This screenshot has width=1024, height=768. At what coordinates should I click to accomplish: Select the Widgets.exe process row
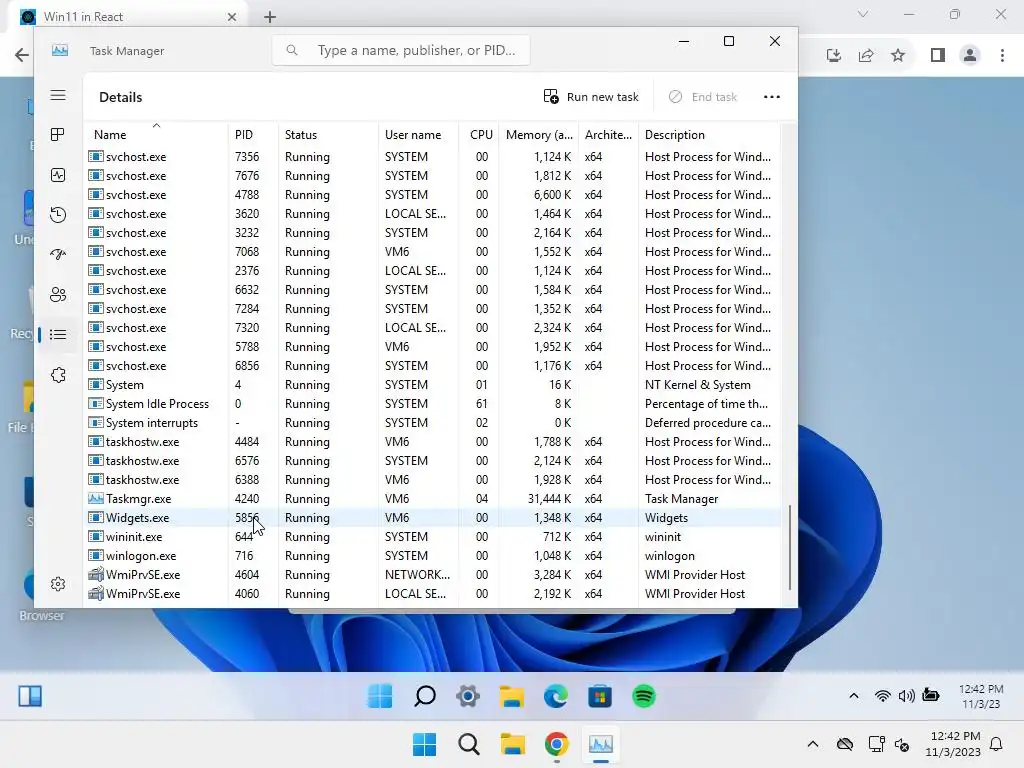coord(432,518)
